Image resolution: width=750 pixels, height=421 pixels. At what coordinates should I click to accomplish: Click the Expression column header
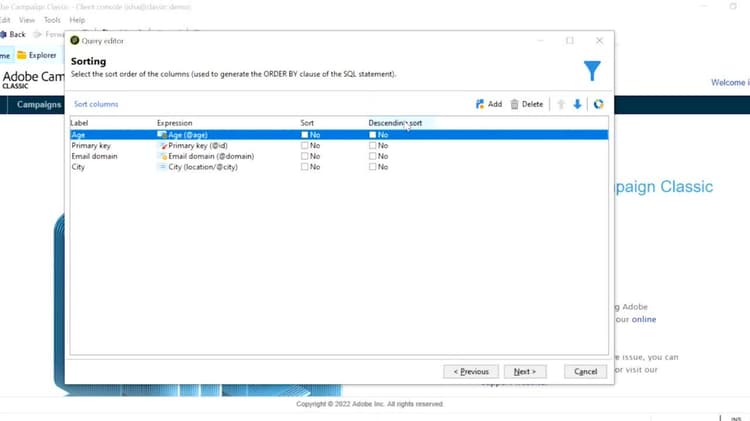pyautogui.click(x=175, y=123)
